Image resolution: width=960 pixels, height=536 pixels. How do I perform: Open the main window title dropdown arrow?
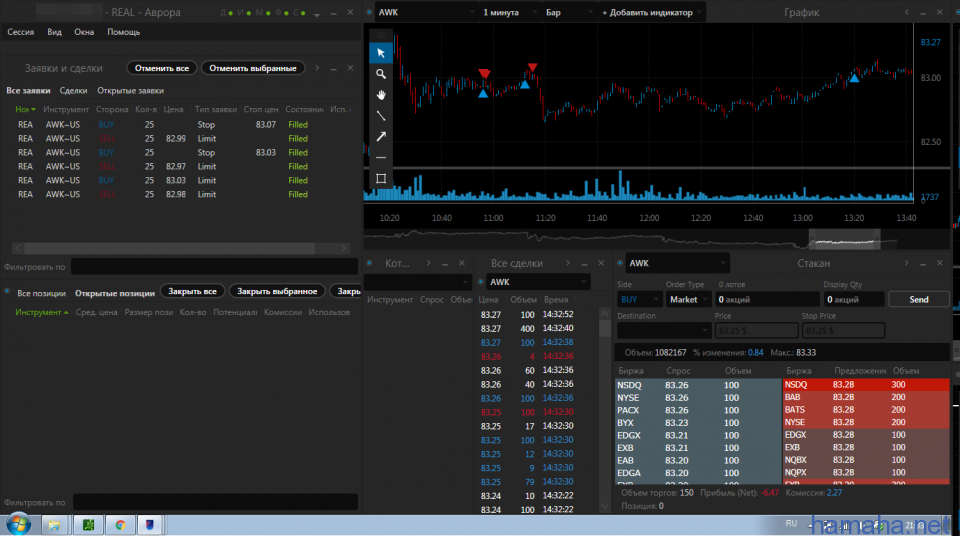(x=317, y=14)
